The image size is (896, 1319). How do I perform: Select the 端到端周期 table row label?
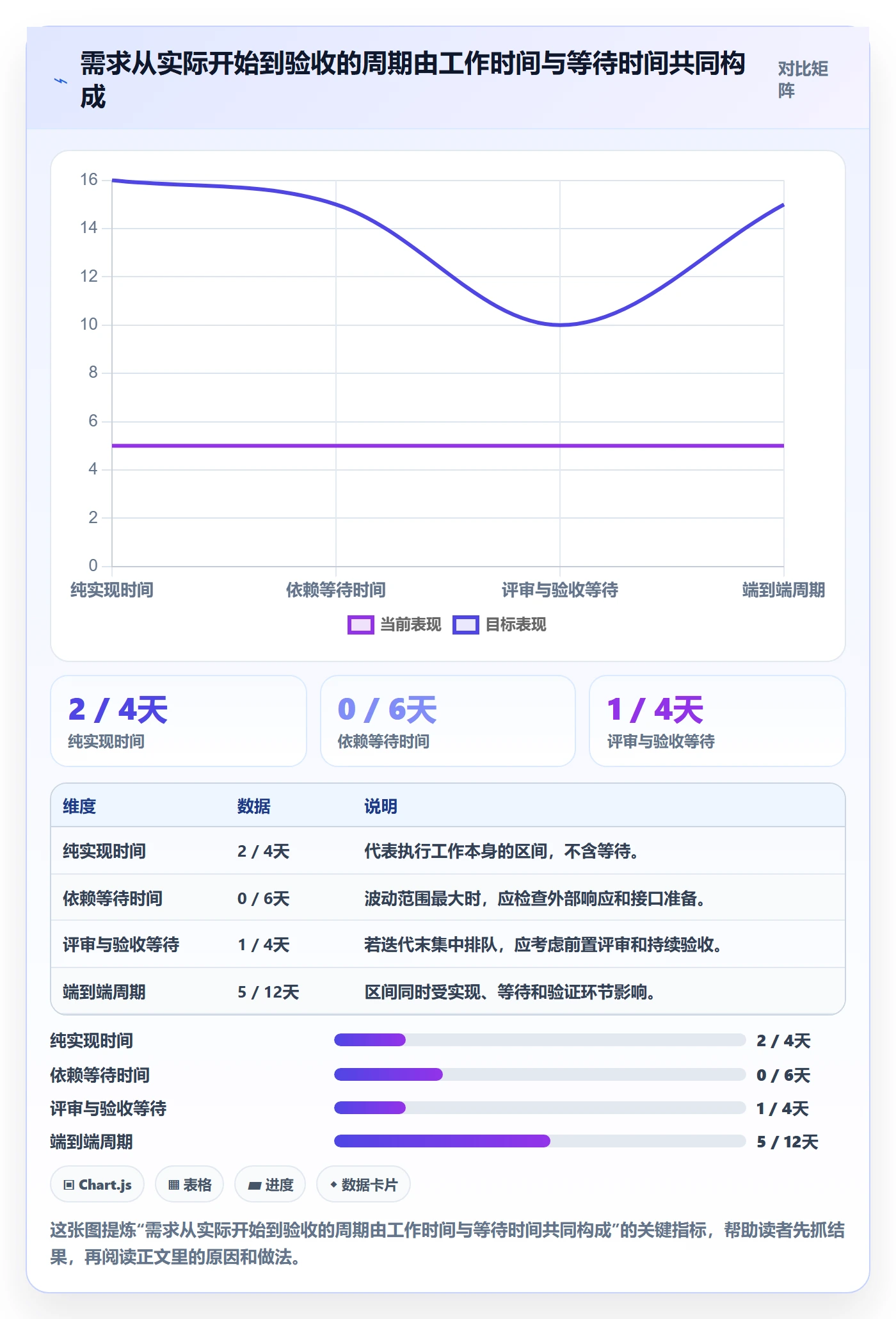(x=104, y=992)
